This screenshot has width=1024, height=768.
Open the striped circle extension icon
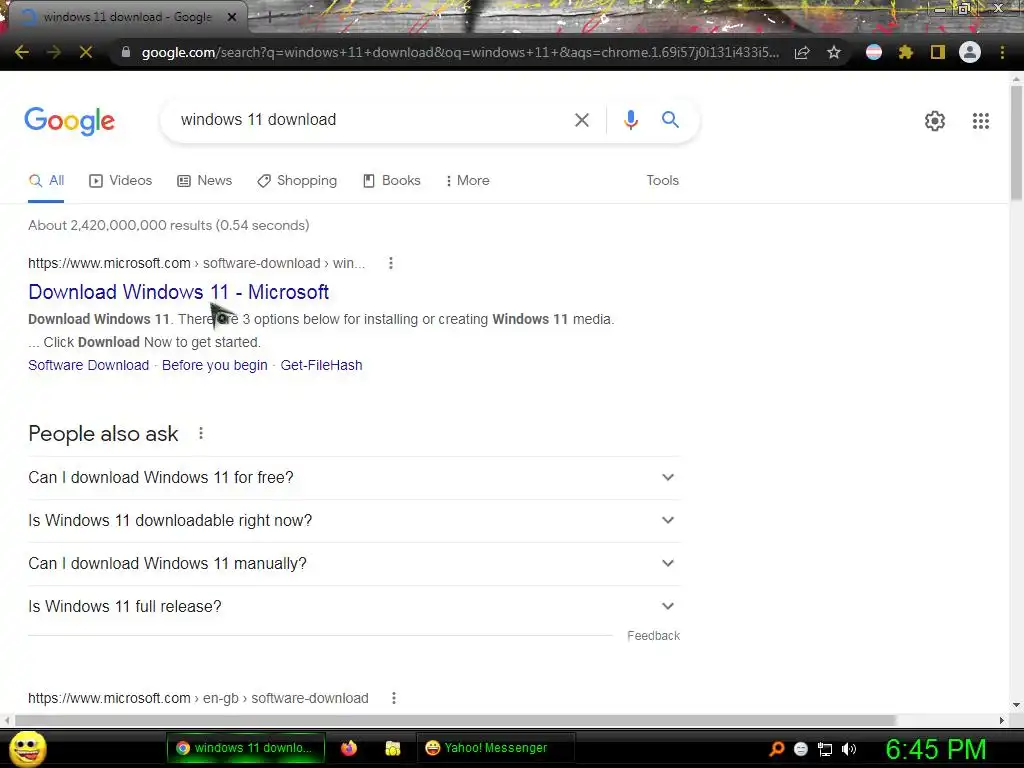tap(874, 52)
